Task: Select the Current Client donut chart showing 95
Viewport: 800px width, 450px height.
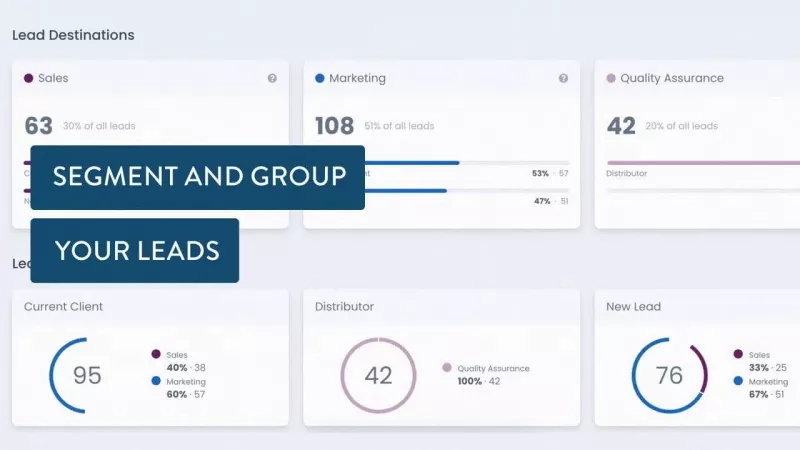Action: tap(87, 376)
